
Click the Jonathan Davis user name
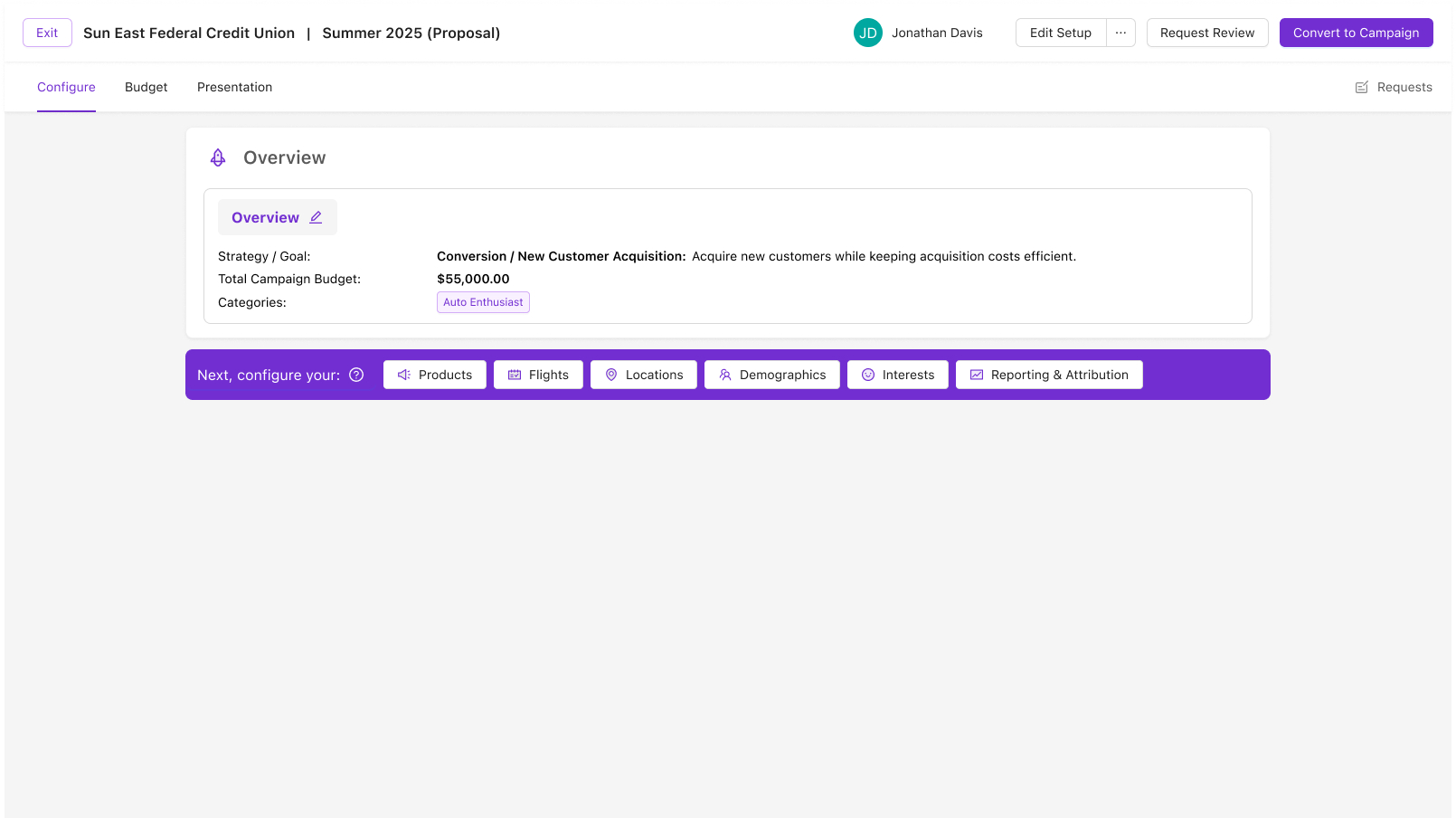point(937,33)
